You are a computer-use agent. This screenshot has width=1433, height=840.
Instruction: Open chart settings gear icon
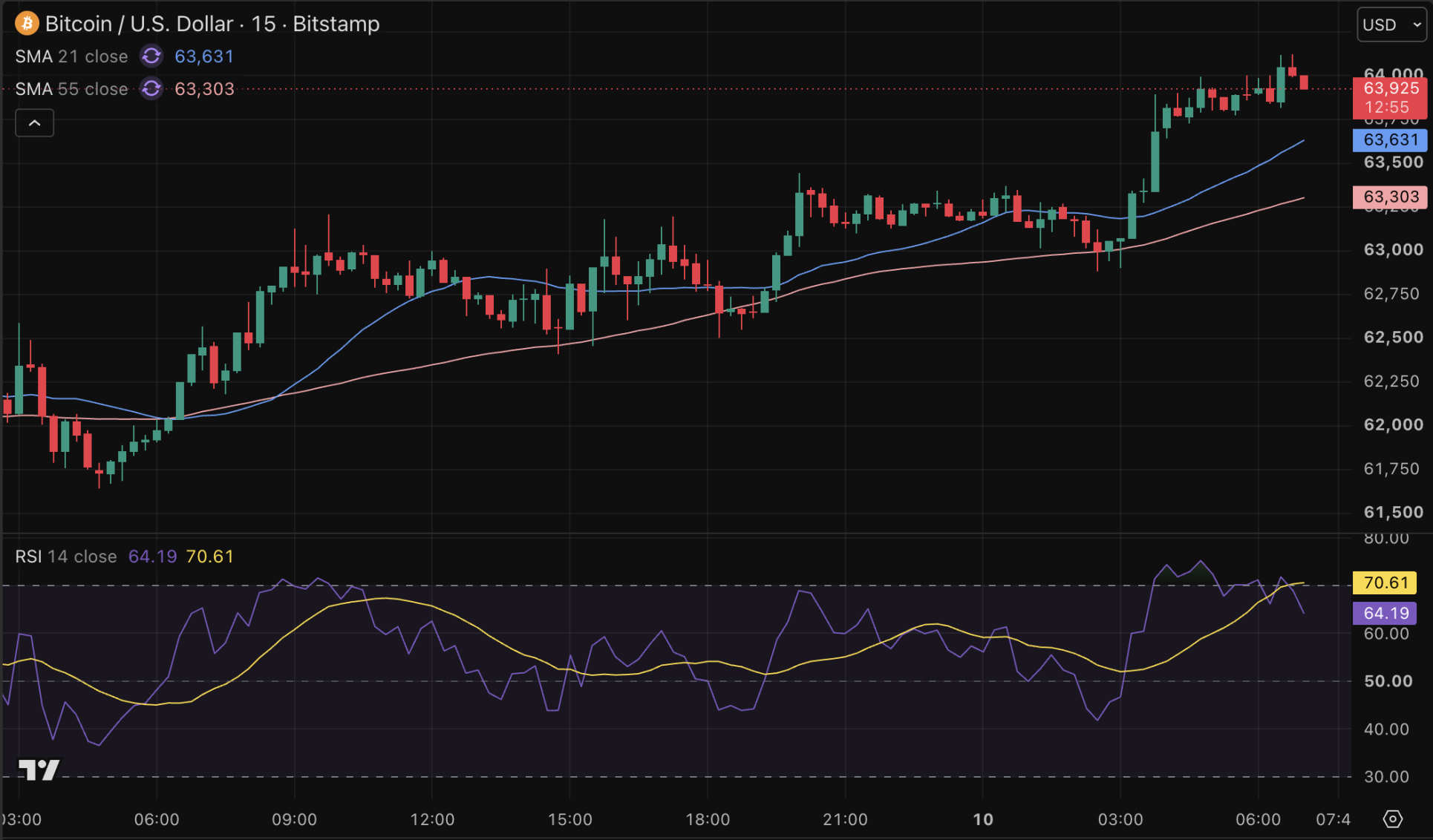[1393, 819]
